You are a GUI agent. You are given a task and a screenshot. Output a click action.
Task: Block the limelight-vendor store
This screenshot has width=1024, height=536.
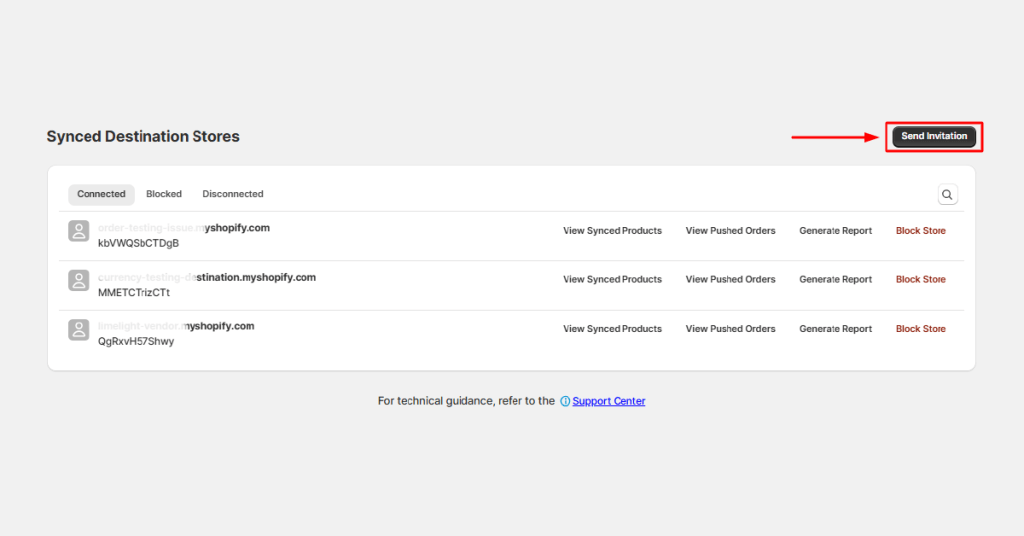click(920, 329)
